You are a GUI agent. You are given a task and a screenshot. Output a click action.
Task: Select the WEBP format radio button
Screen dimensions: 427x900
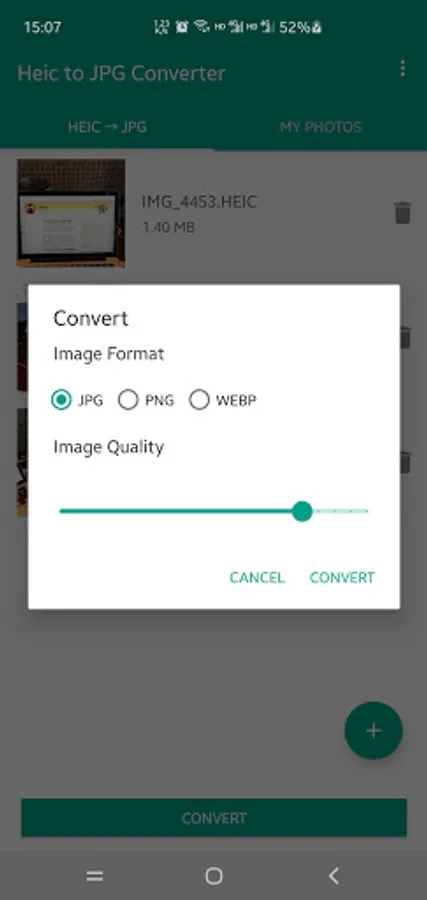(199, 400)
